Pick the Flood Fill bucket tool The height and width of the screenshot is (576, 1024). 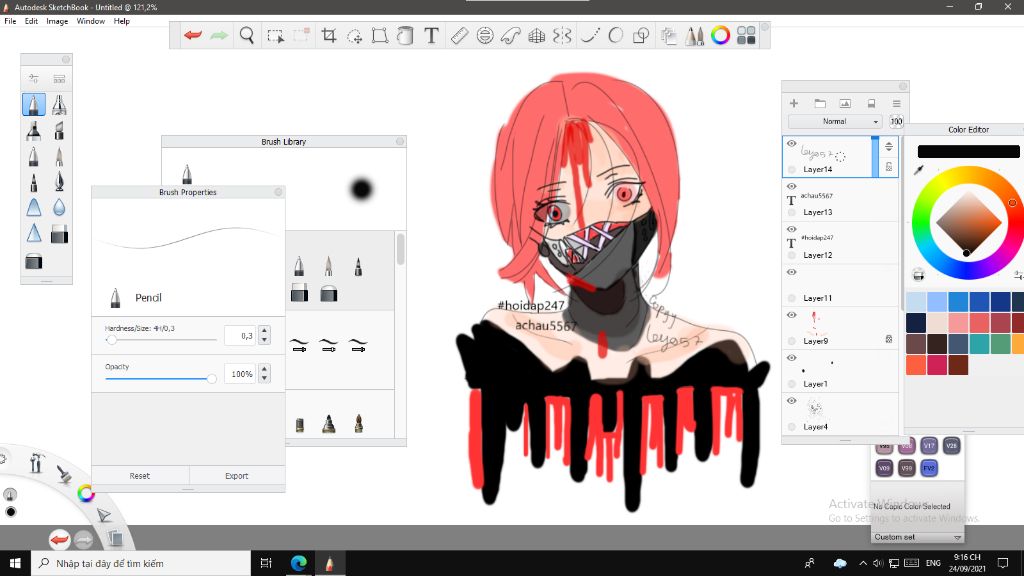point(405,35)
